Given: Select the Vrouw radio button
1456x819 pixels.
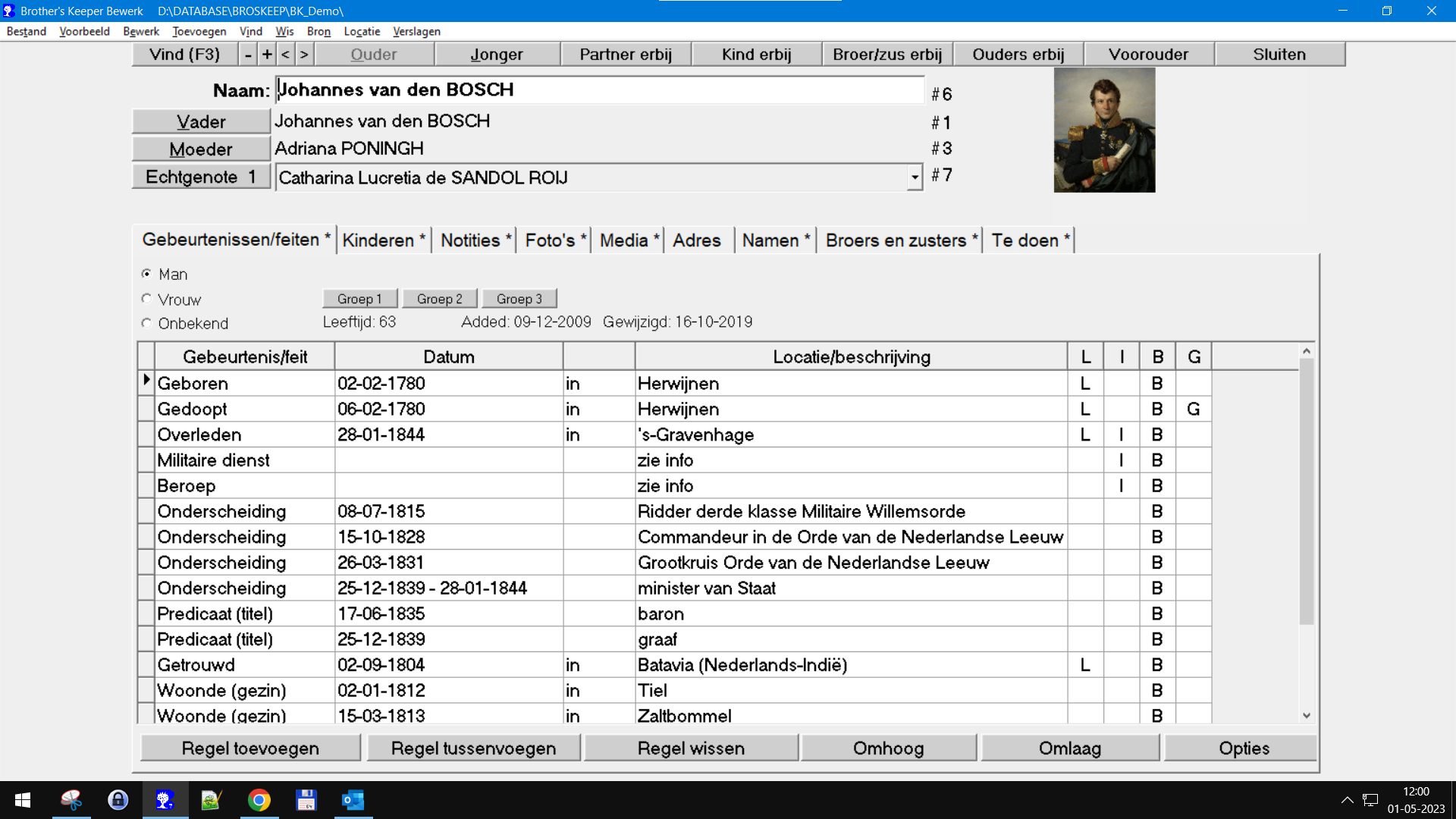Looking at the screenshot, I should (x=146, y=299).
